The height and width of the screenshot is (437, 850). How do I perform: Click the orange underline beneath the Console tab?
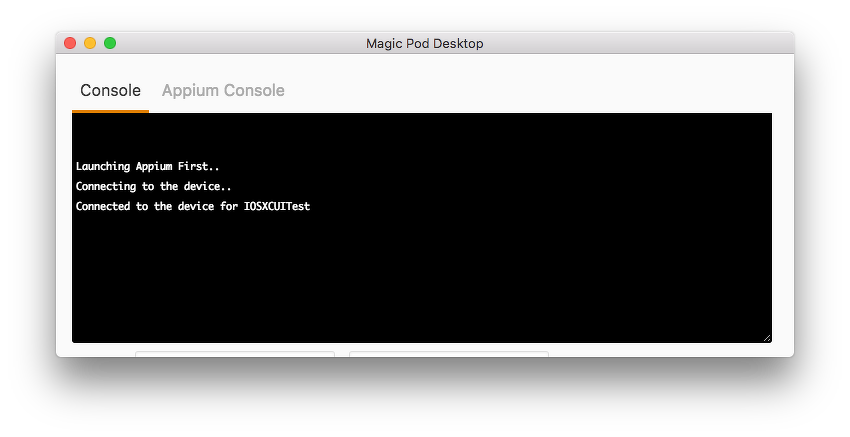[110, 111]
